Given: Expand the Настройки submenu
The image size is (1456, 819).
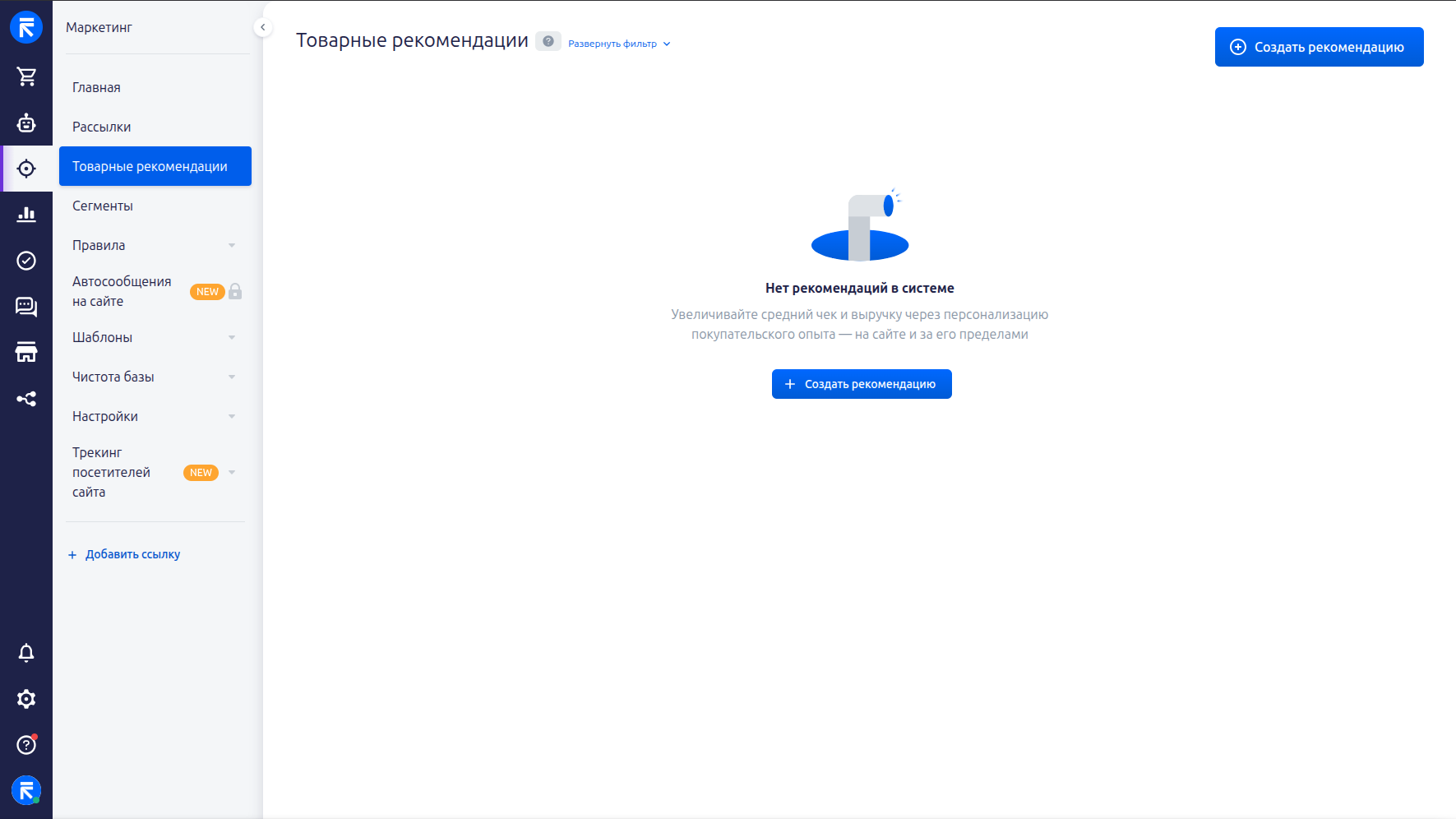Looking at the screenshot, I should point(232,417).
